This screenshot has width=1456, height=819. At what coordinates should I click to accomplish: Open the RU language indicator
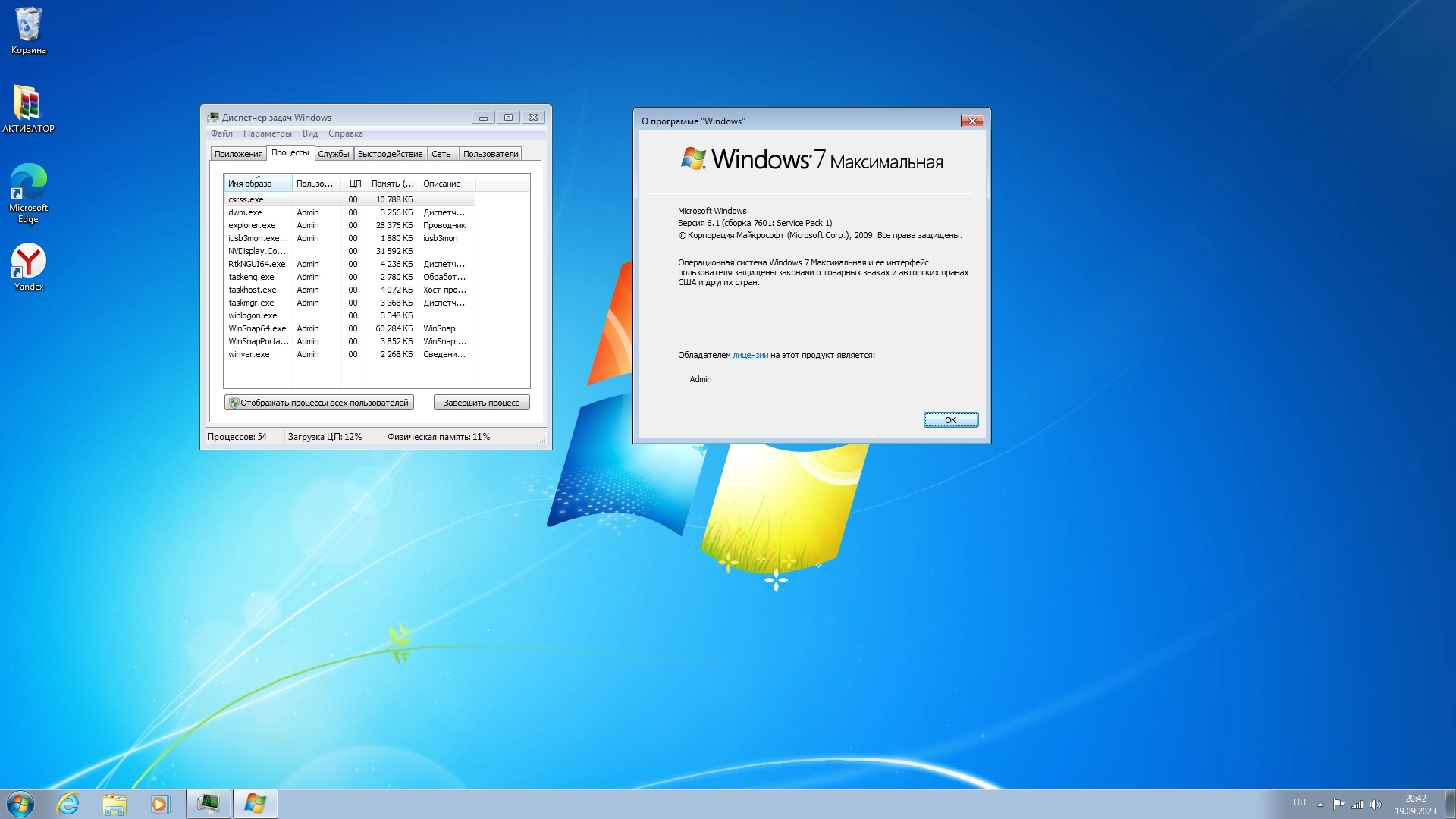[1300, 802]
